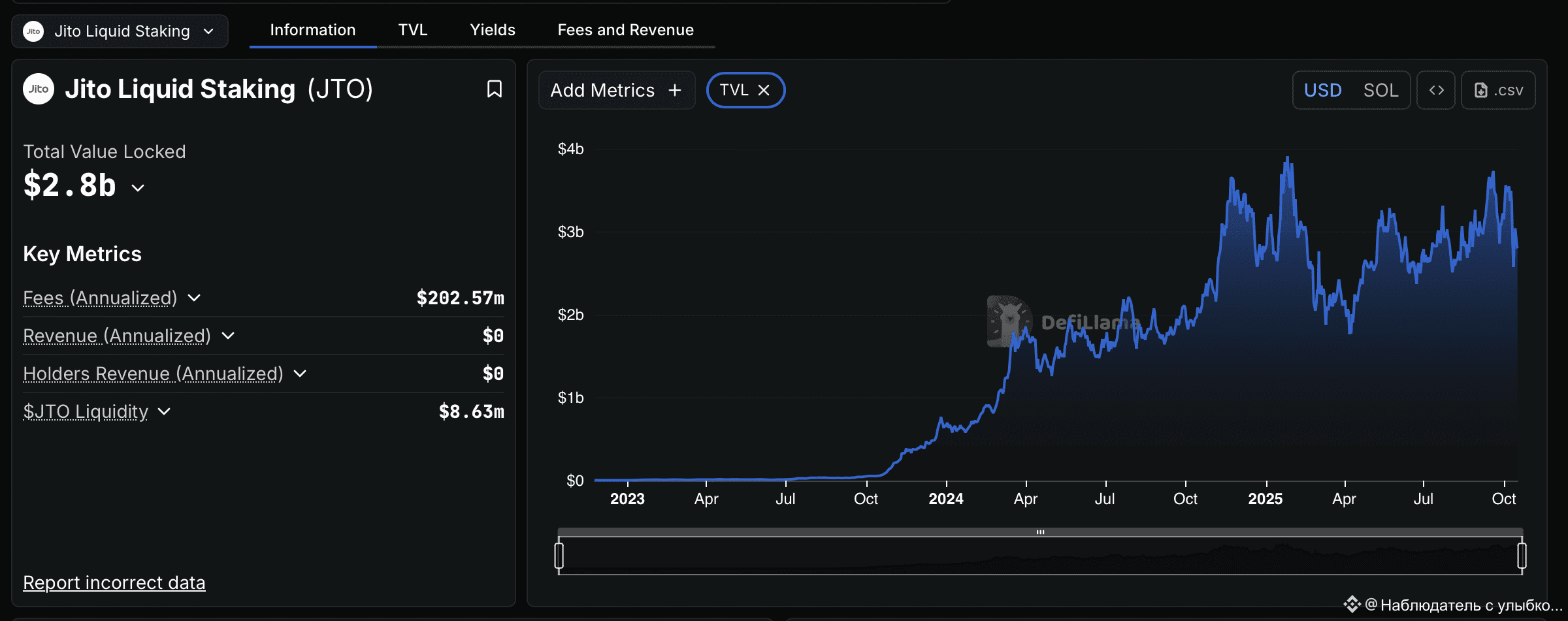This screenshot has height=621, width=1568.
Task: Click the DefiLlama watermark on chart
Action: [1064, 321]
